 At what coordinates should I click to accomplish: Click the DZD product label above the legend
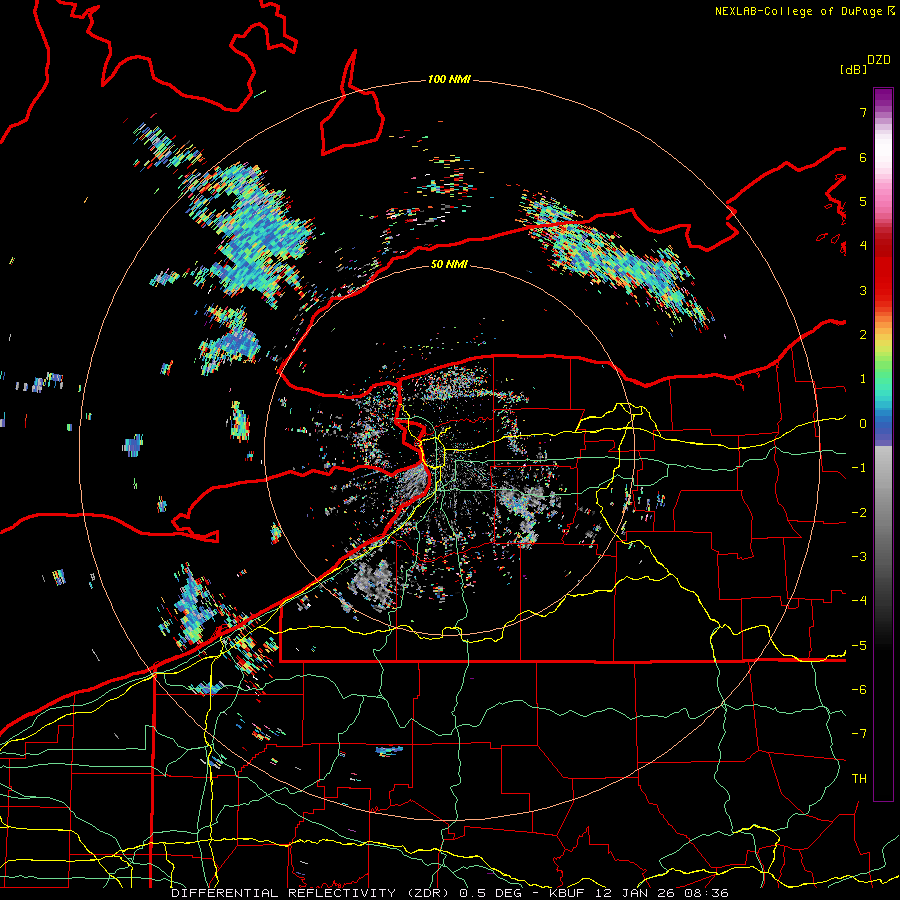879,60
